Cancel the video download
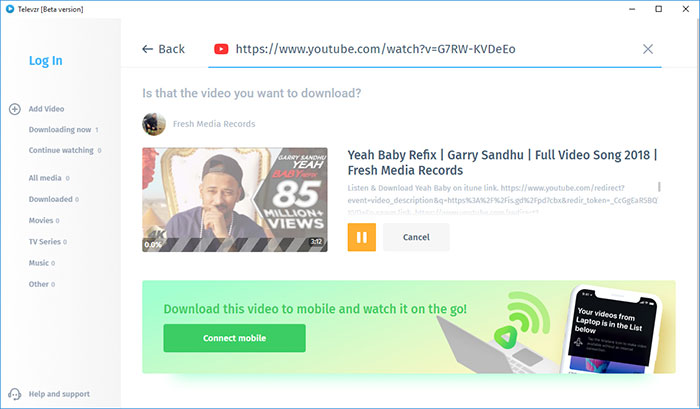This screenshot has width=700, height=409. coord(415,237)
